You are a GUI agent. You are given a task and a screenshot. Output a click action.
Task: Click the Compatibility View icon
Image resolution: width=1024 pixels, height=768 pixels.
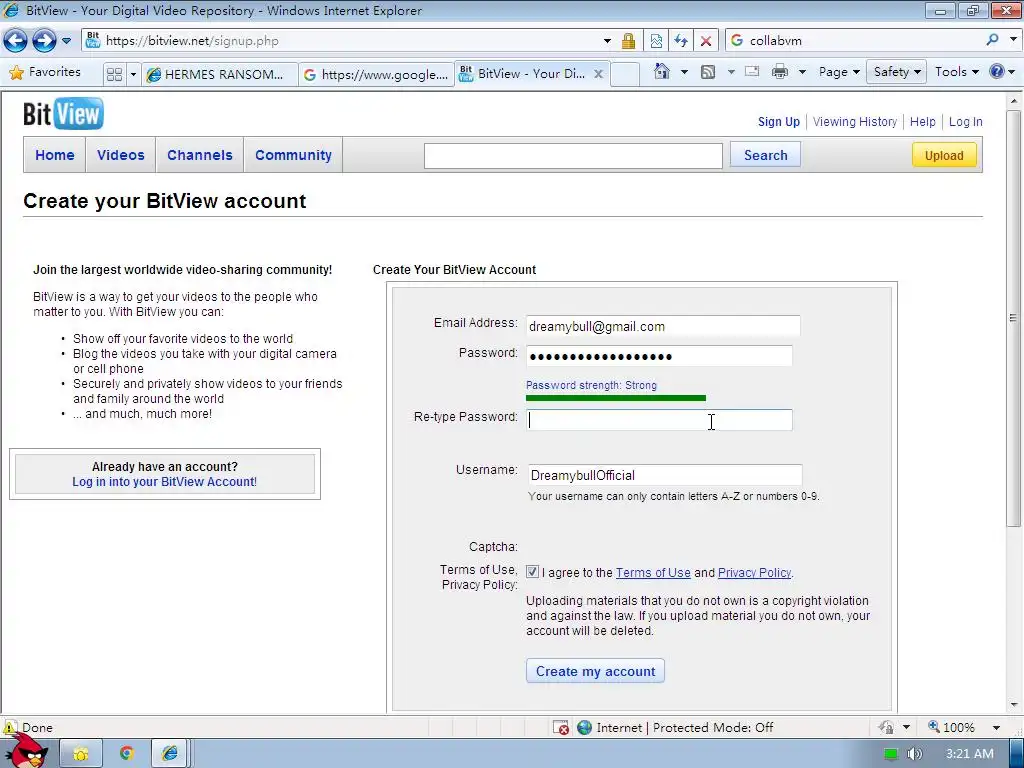pos(656,41)
